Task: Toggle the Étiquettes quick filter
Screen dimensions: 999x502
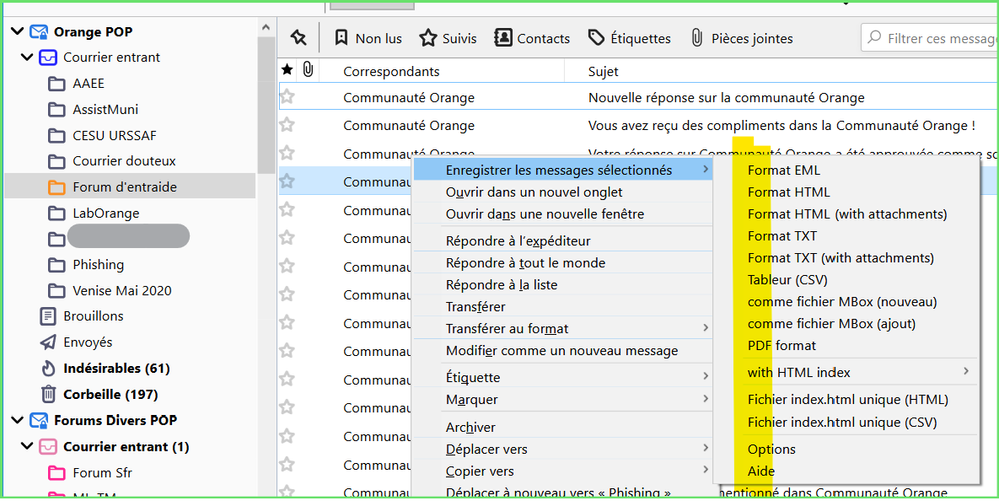Action: [629, 38]
